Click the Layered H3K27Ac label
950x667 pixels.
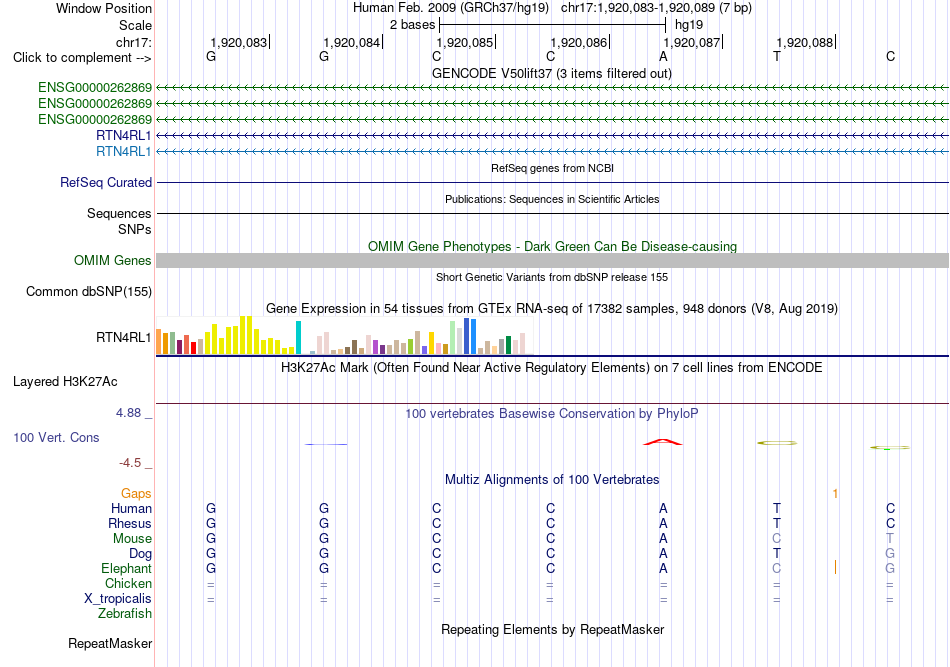click(x=65, y=382)
